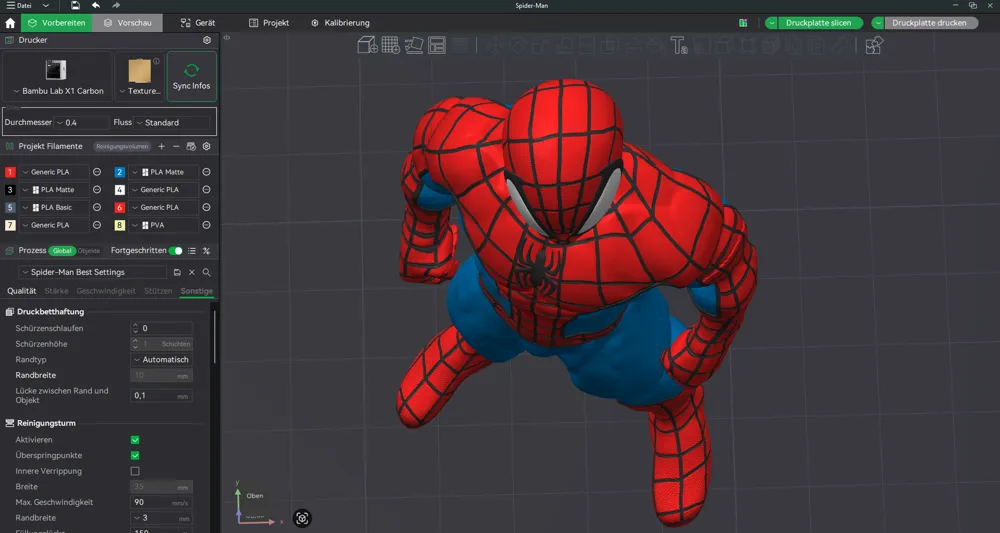Undo the last action

96,6
